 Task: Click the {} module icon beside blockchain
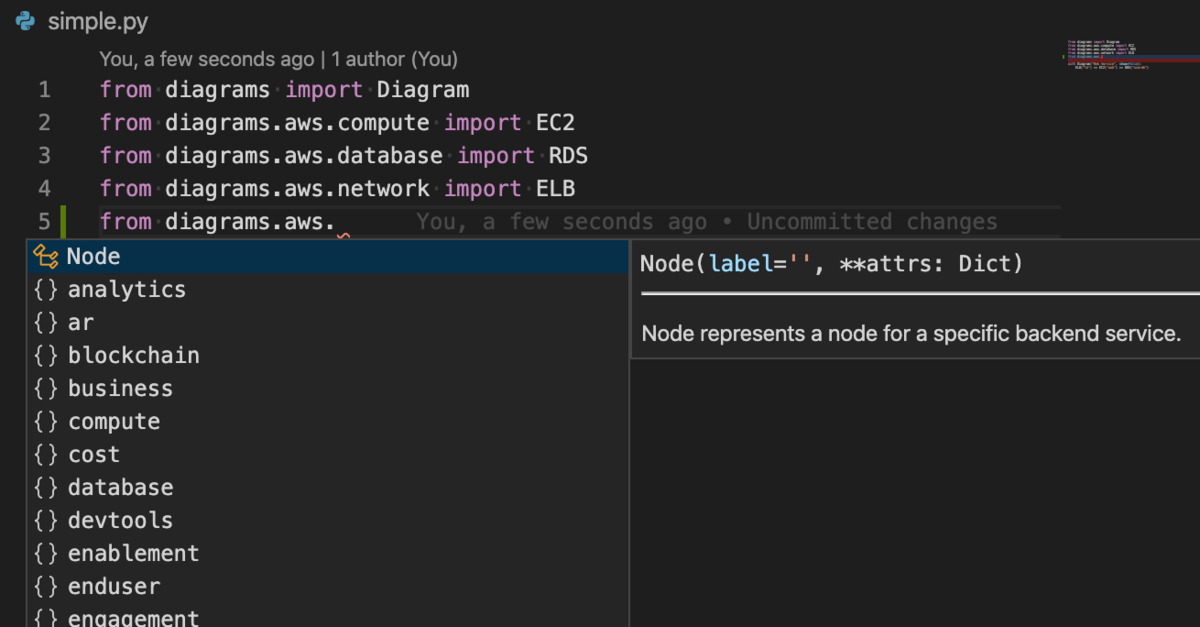coord(47,355)
